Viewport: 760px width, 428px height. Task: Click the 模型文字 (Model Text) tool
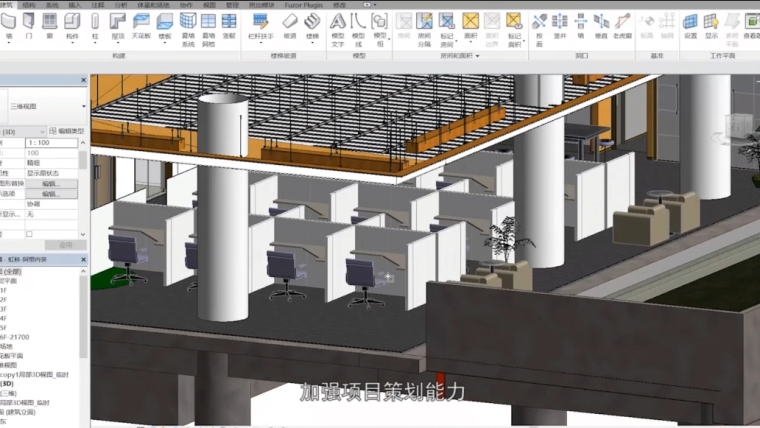338,24
